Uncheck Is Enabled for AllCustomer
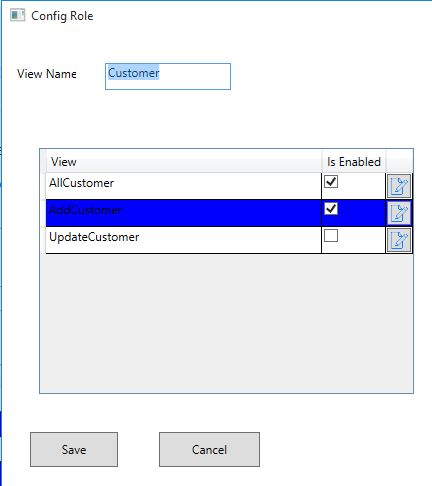This screenshot has height=486, width=432. (331, 182)
